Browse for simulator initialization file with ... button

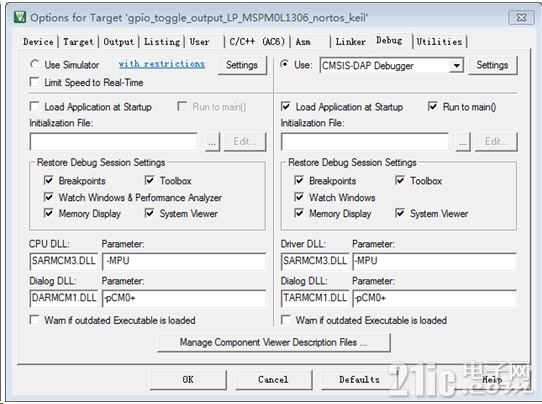pyautogui.click(x=212, y=142)
